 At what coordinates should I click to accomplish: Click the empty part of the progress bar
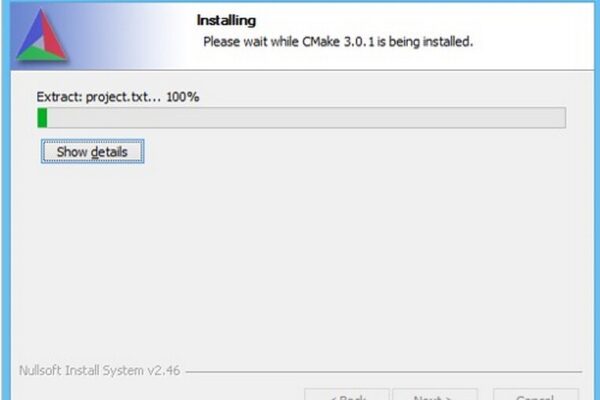click(306, 118)
